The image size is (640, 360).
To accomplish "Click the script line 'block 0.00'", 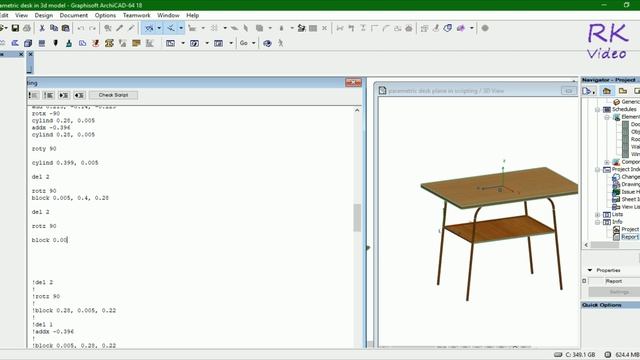I will pos(49,240).
